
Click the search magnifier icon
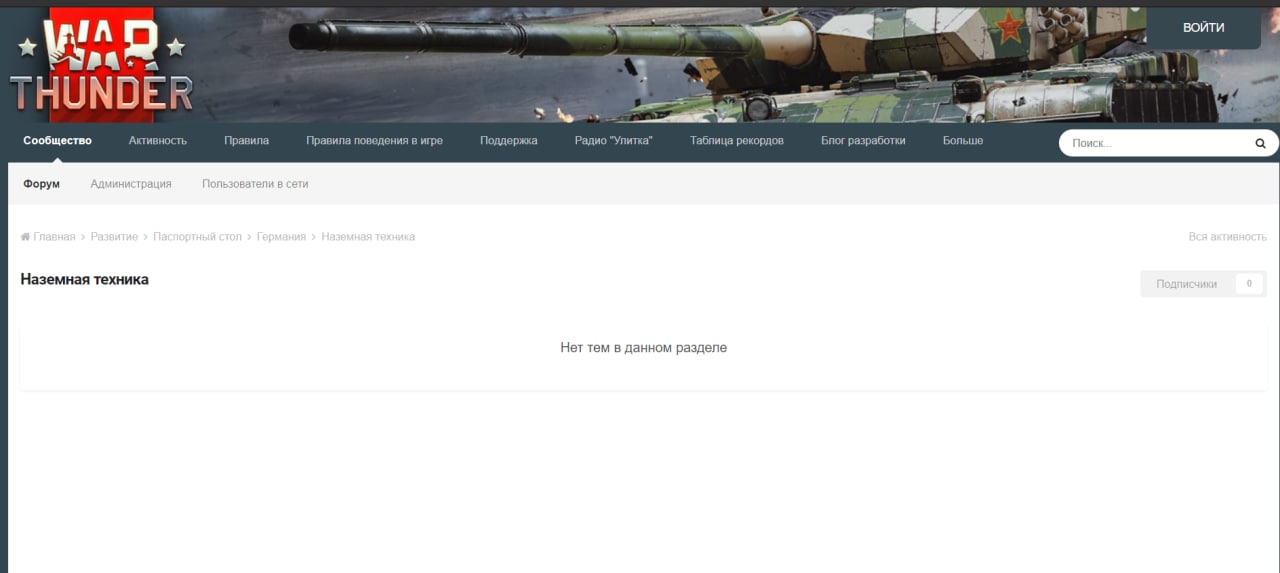coord(1260,143)
